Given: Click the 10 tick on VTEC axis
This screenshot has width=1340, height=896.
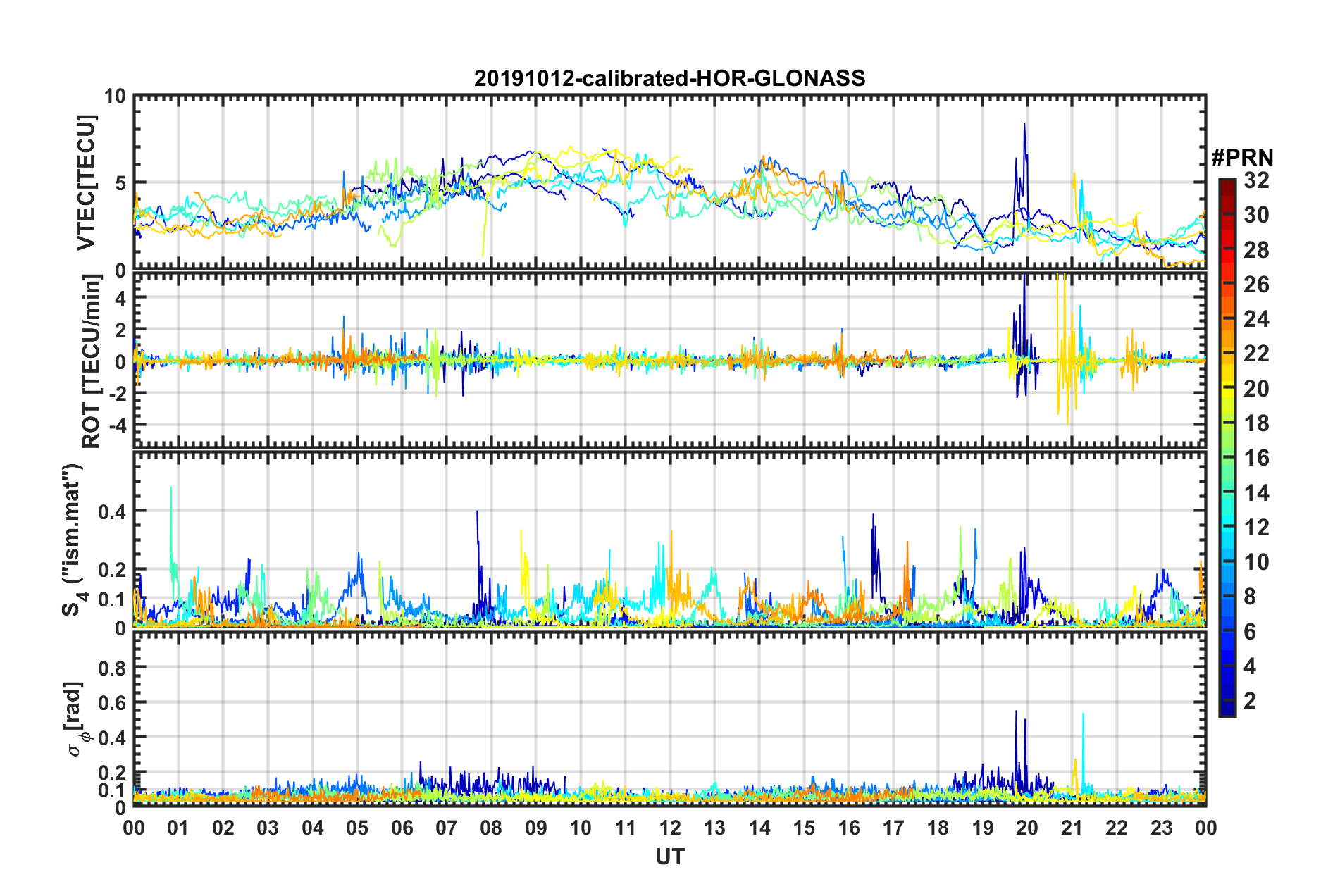Looking at the screenshot, I should pos(115,97).
